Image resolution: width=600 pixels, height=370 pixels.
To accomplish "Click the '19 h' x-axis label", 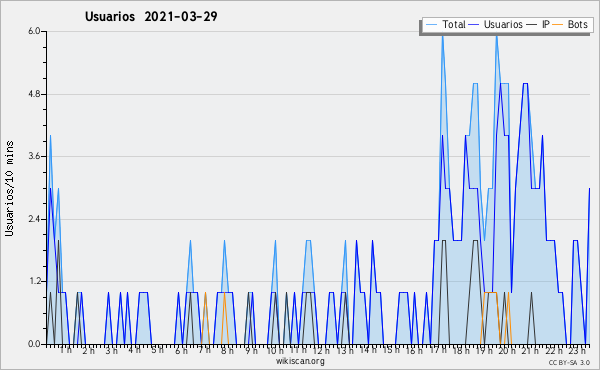I will click(484, 350).
